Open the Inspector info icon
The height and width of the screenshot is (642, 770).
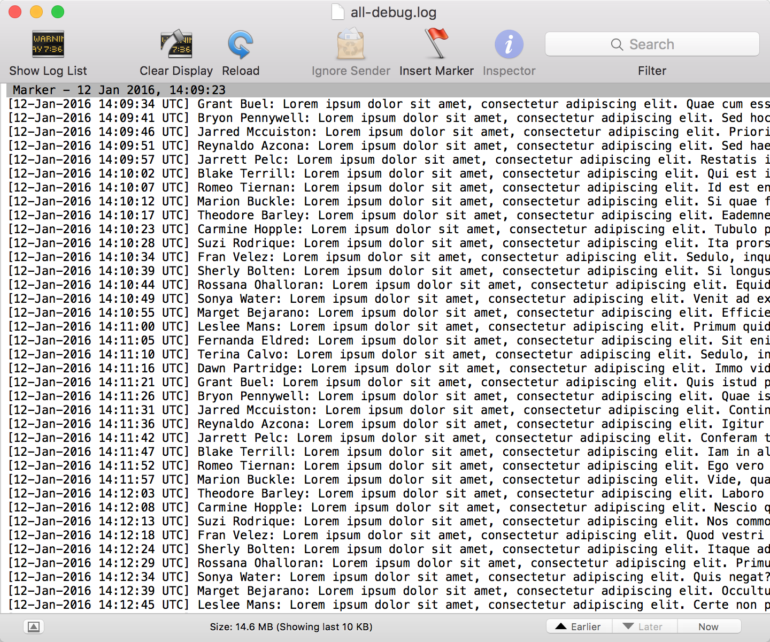[509, 45]
